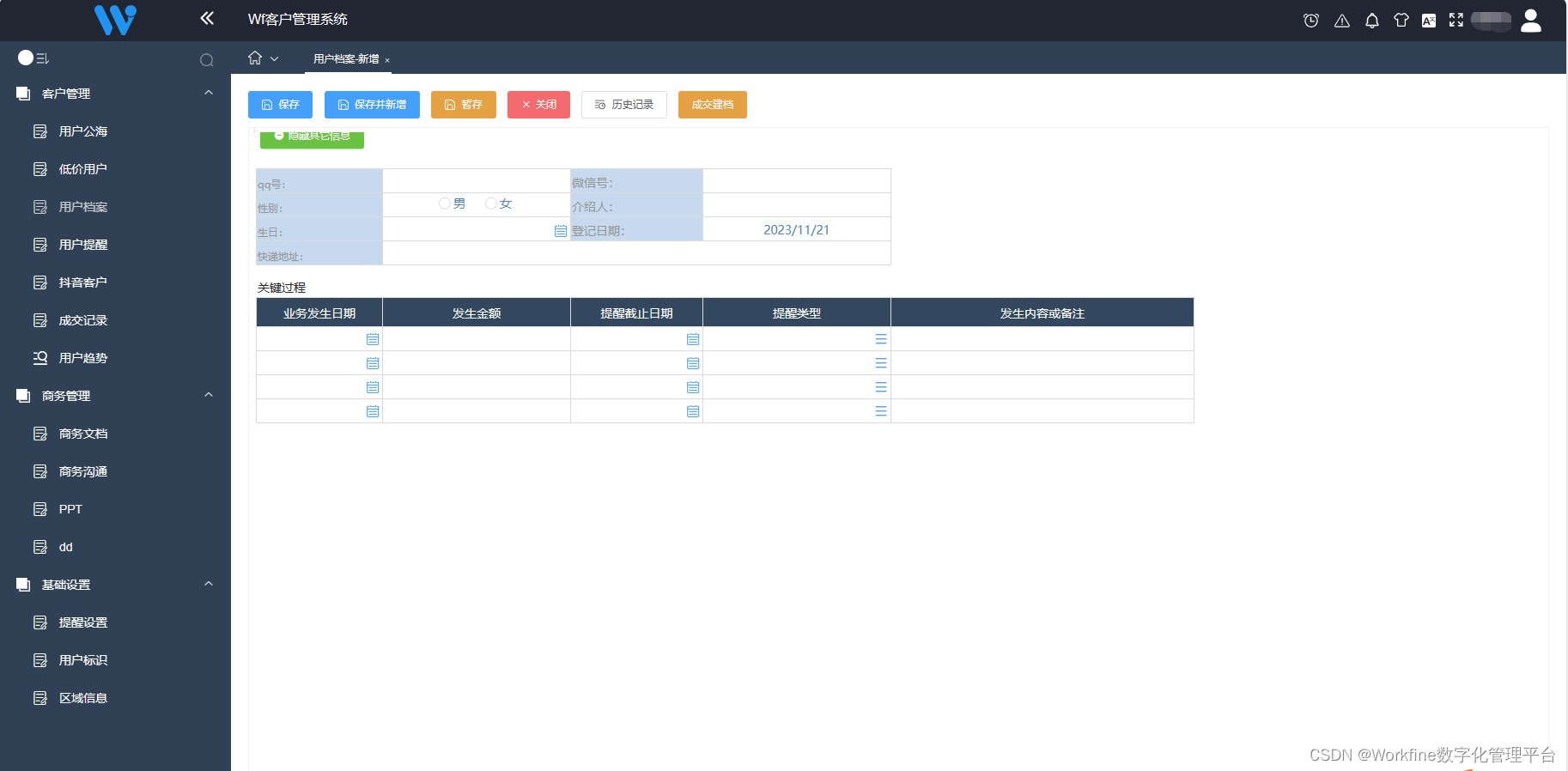Click the 快递地址 input field
The image size is (1568, 771).
click(x=636, y=253)
